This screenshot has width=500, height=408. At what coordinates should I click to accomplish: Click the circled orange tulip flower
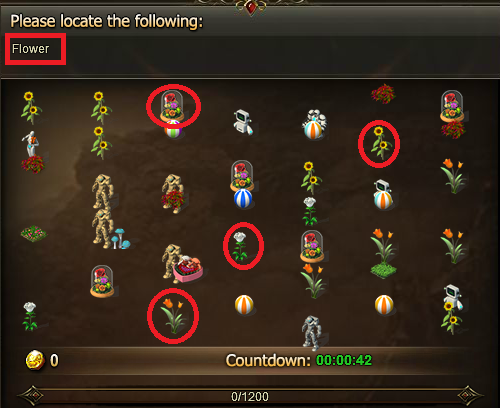173,315
